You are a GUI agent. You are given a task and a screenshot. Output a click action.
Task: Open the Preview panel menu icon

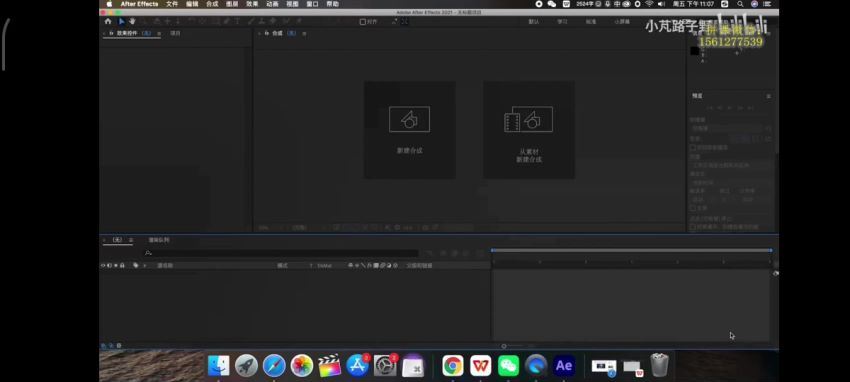point(768,96)
